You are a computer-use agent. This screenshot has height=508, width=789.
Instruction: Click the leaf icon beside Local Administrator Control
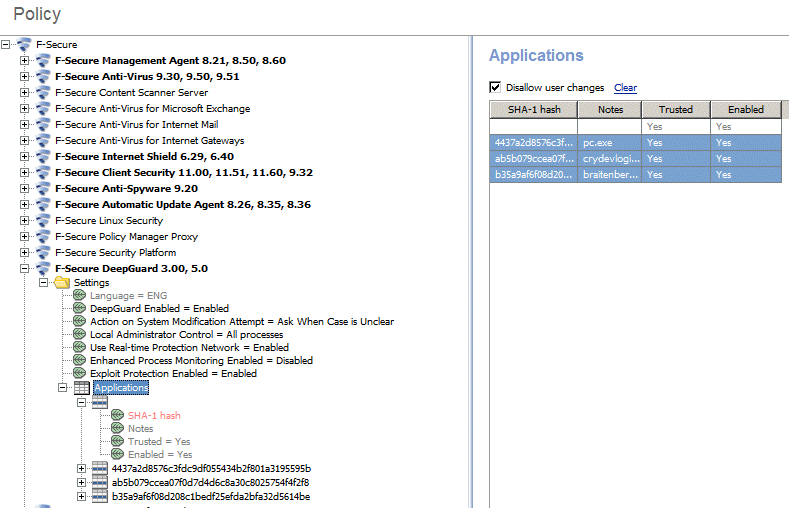pyautogui.click(x=80, y=334)
